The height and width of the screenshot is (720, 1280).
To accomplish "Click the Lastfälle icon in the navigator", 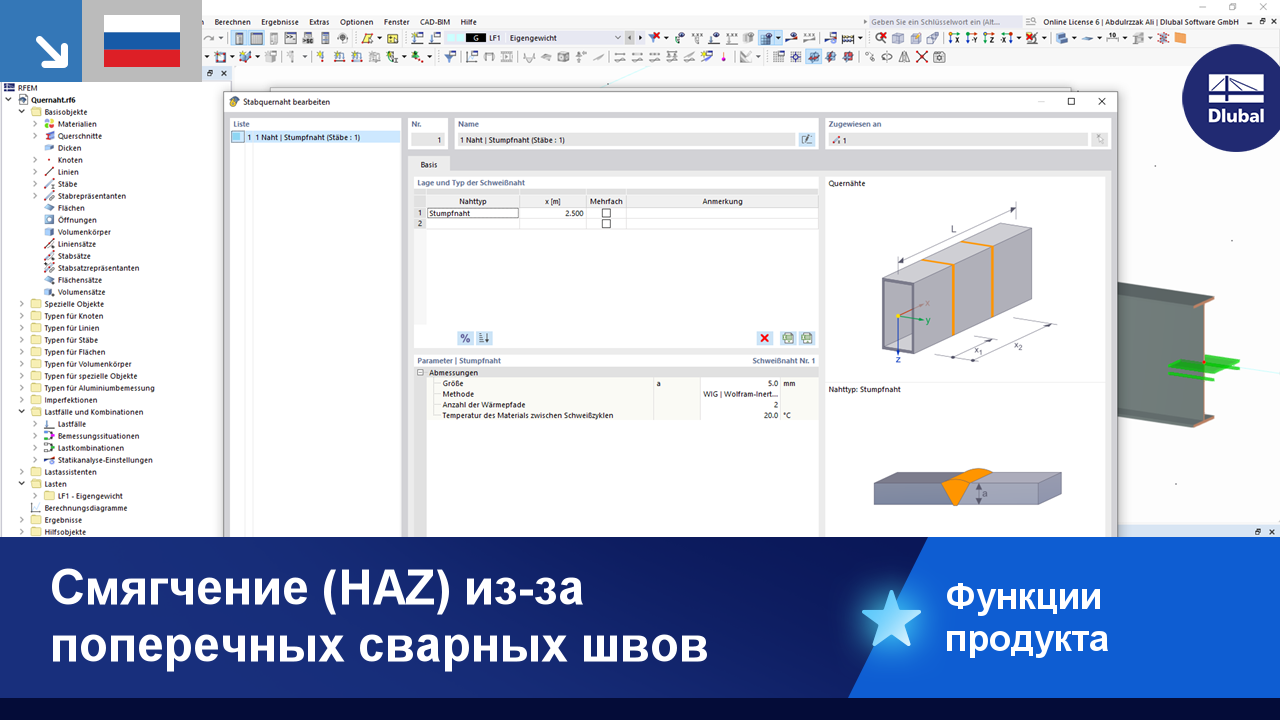I will (x=49, y=424).
